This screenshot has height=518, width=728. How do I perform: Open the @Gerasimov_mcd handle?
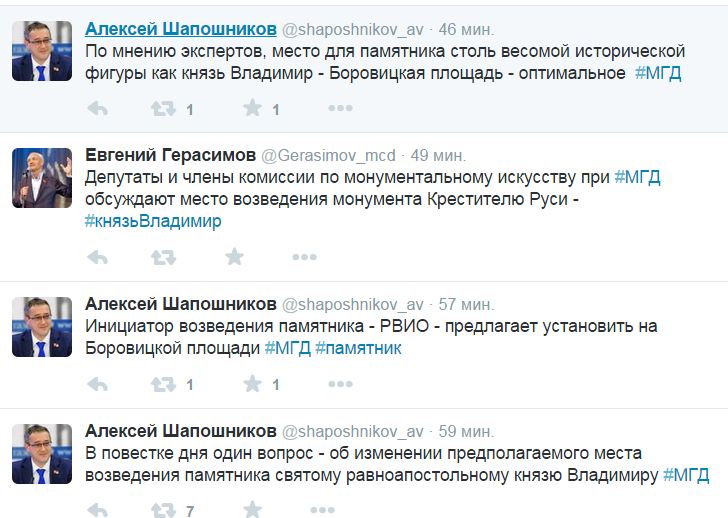pos(328,155)
